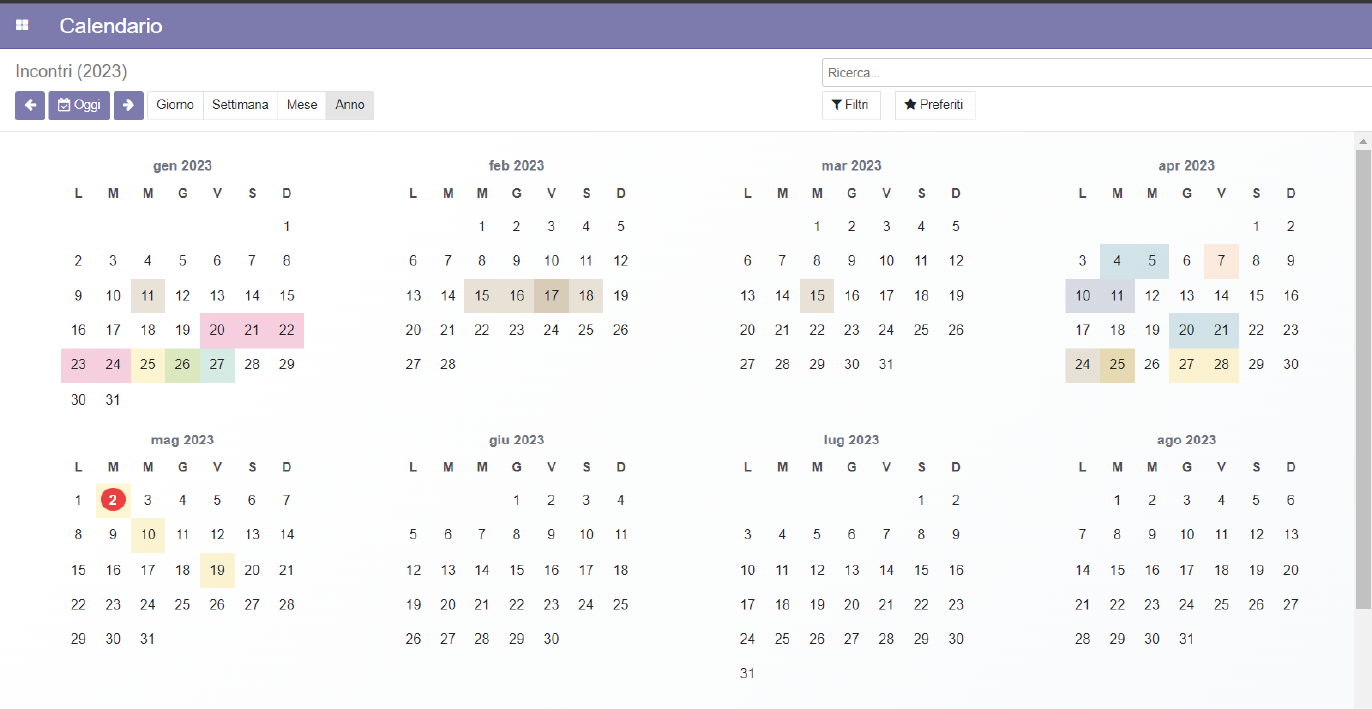Select orange-highlighted April 7
The width and height of the screenshot is (1372, 709).
click(1221, 261)
